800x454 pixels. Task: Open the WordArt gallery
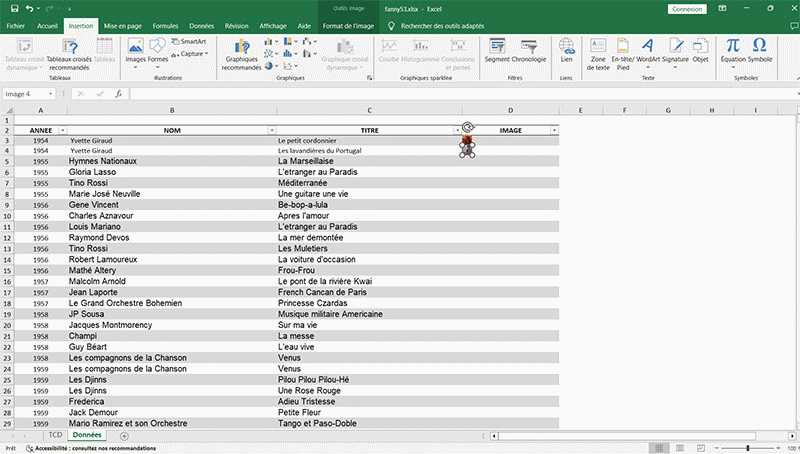click(648, 53)
